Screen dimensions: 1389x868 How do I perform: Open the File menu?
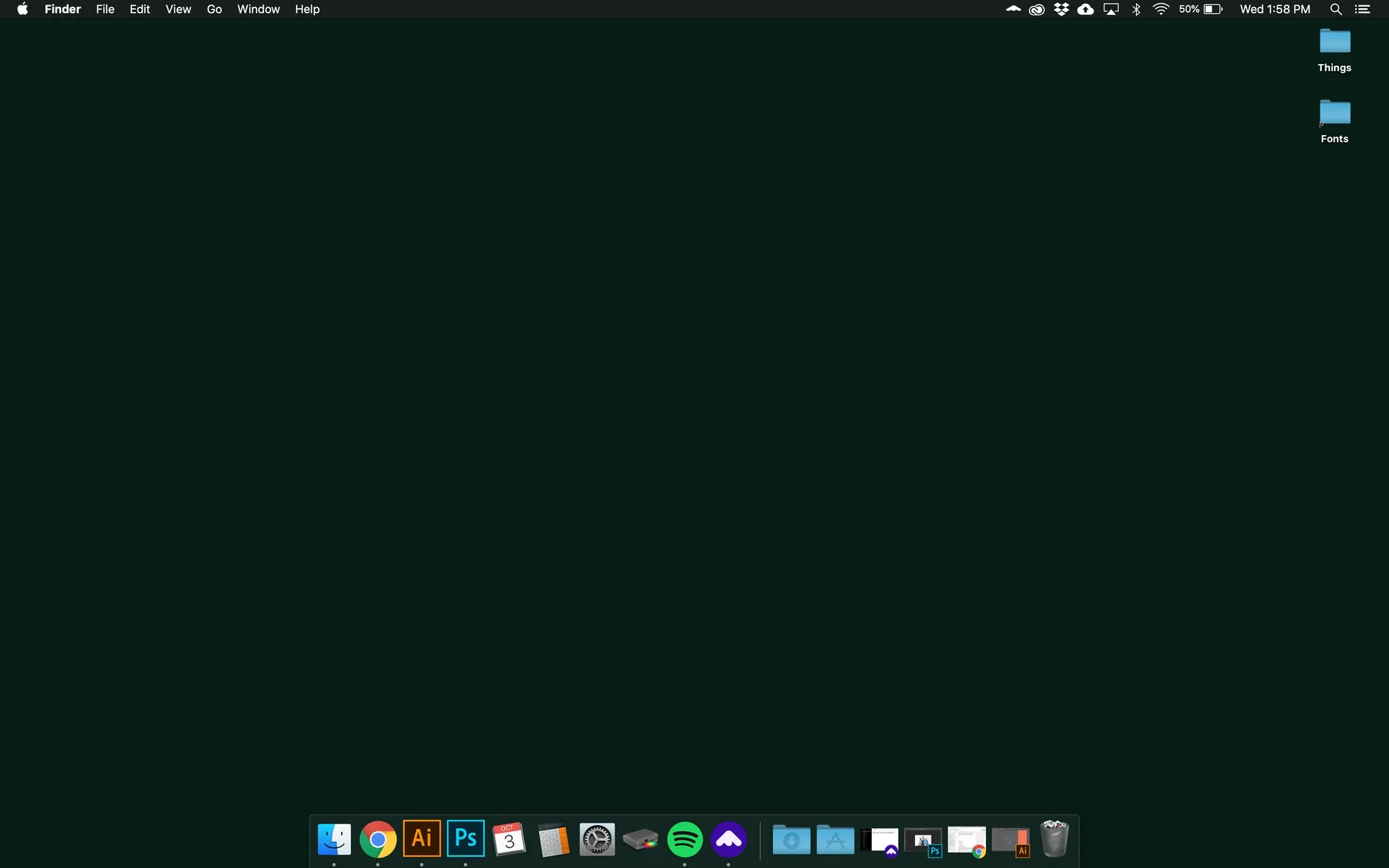coord(105,9)
